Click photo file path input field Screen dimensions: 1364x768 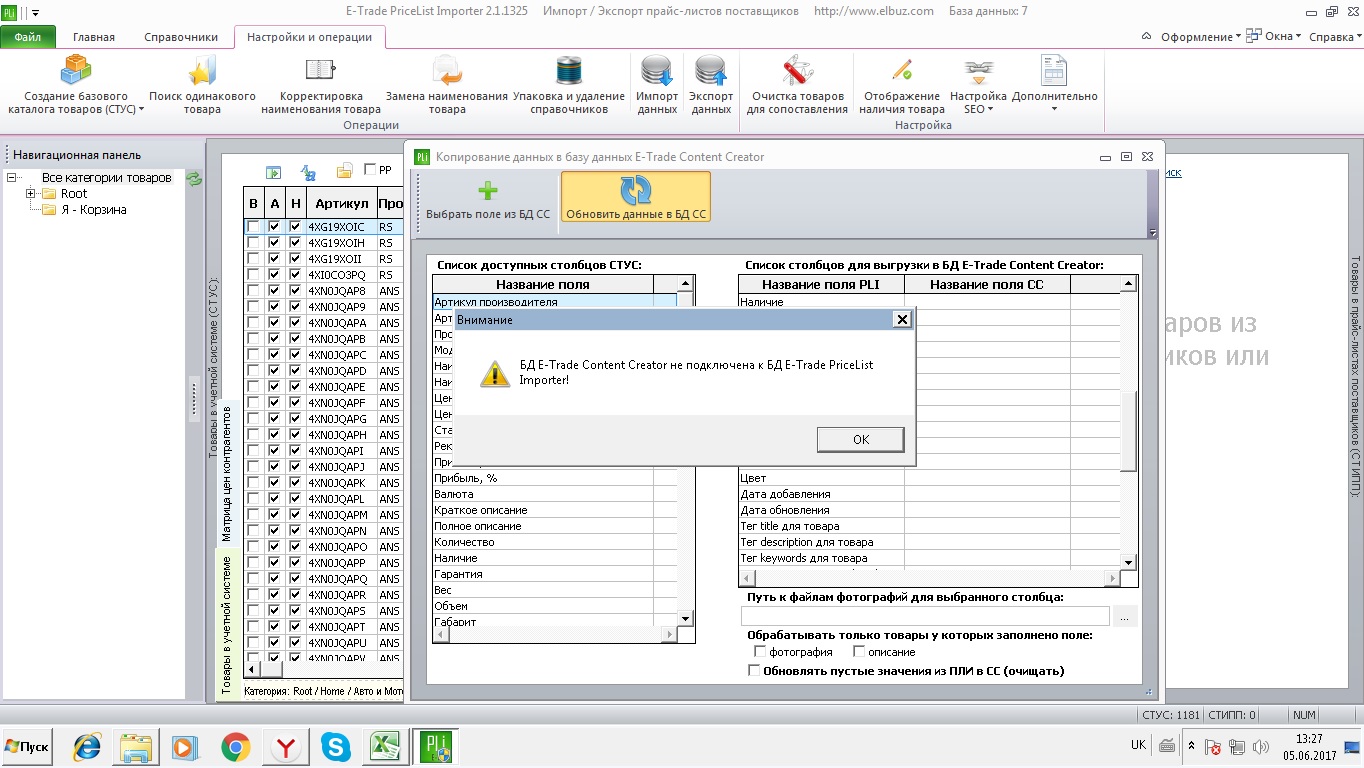pos(925,617)
